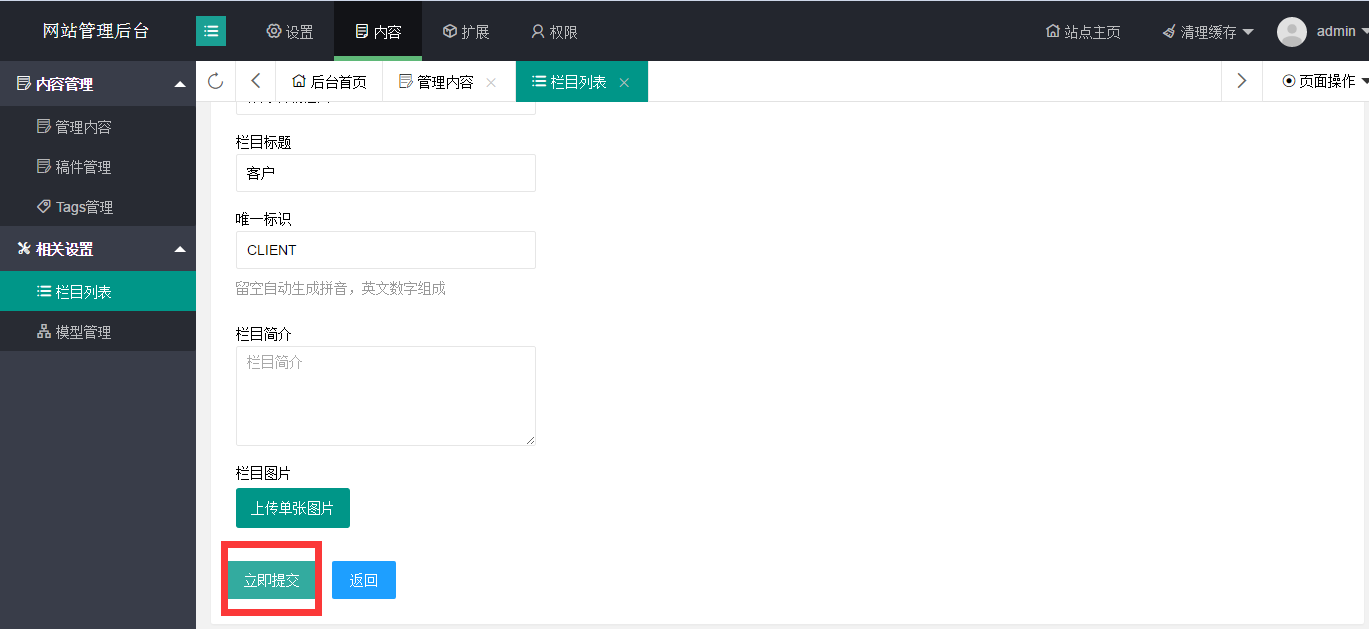Click the left arrow tab scroll icon
1369x629 pixels.
(255, 81)
